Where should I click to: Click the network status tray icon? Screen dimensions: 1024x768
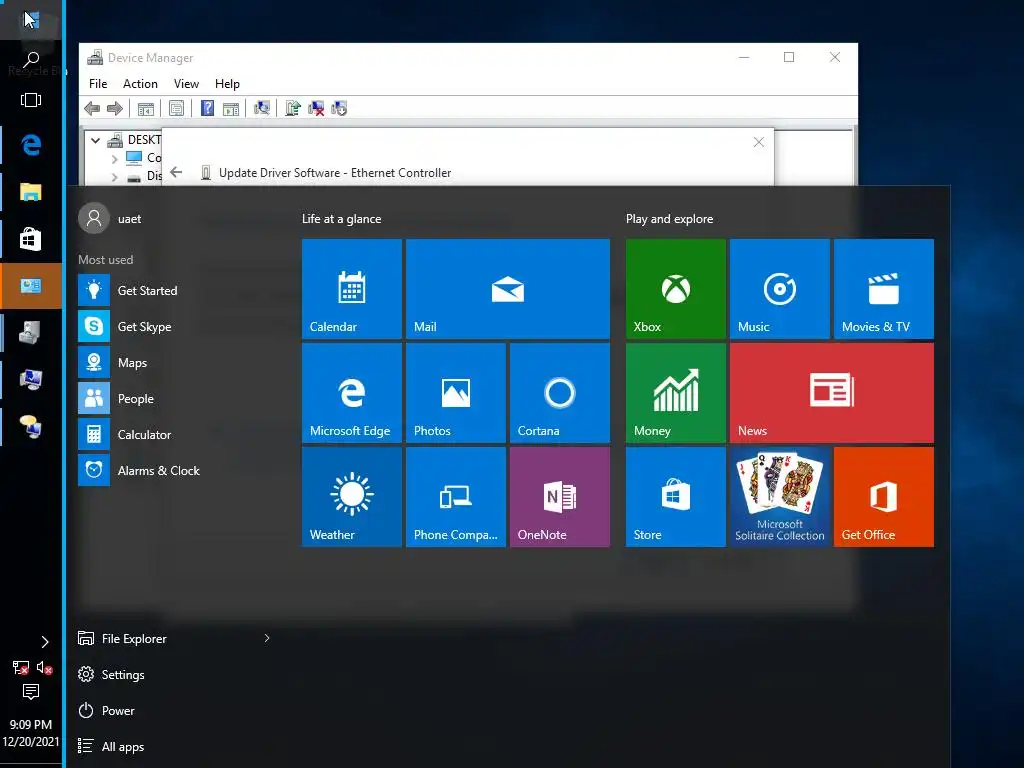(x=20, y=667)
